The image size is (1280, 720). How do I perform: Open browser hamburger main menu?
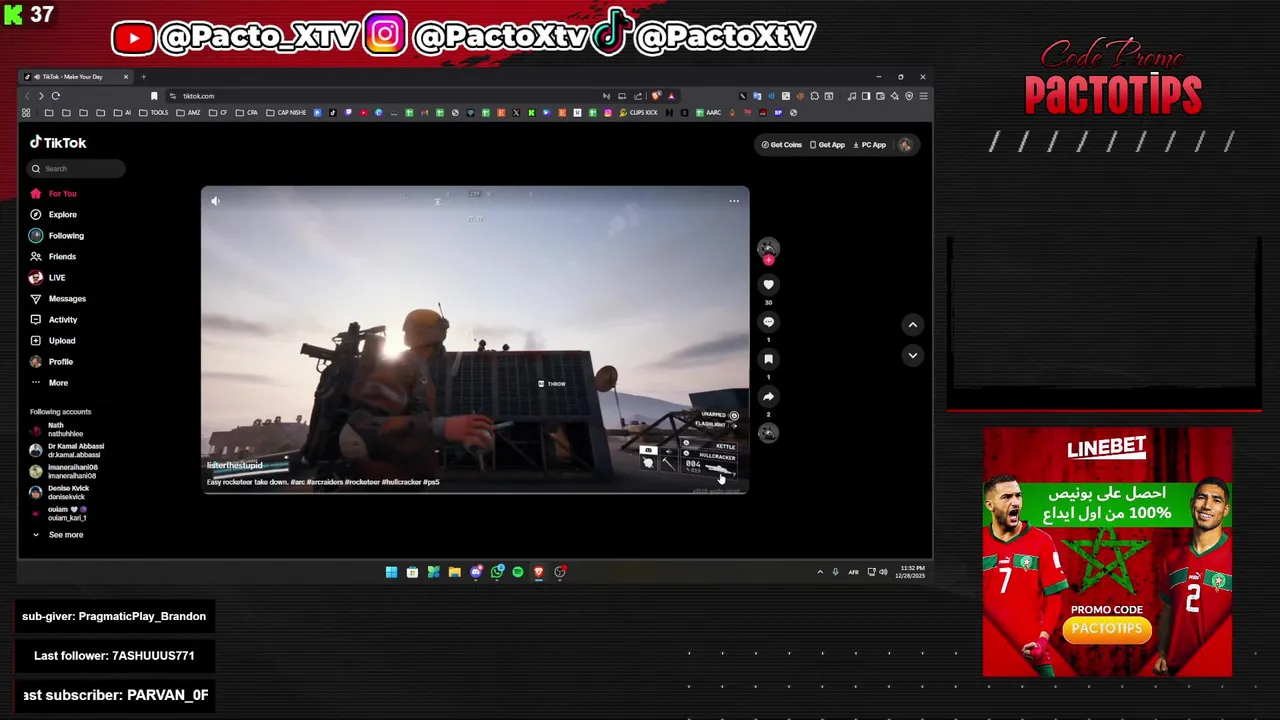(x=924, y=96)
